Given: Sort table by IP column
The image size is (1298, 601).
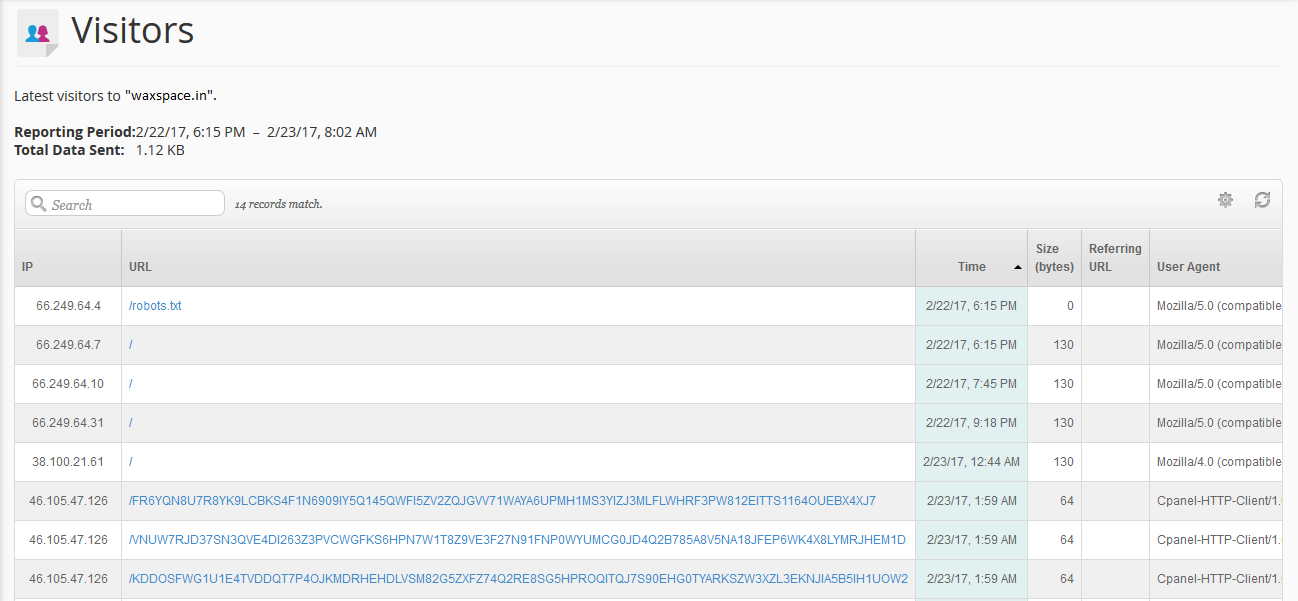Looking at the screenshot, I should [28, 267].
